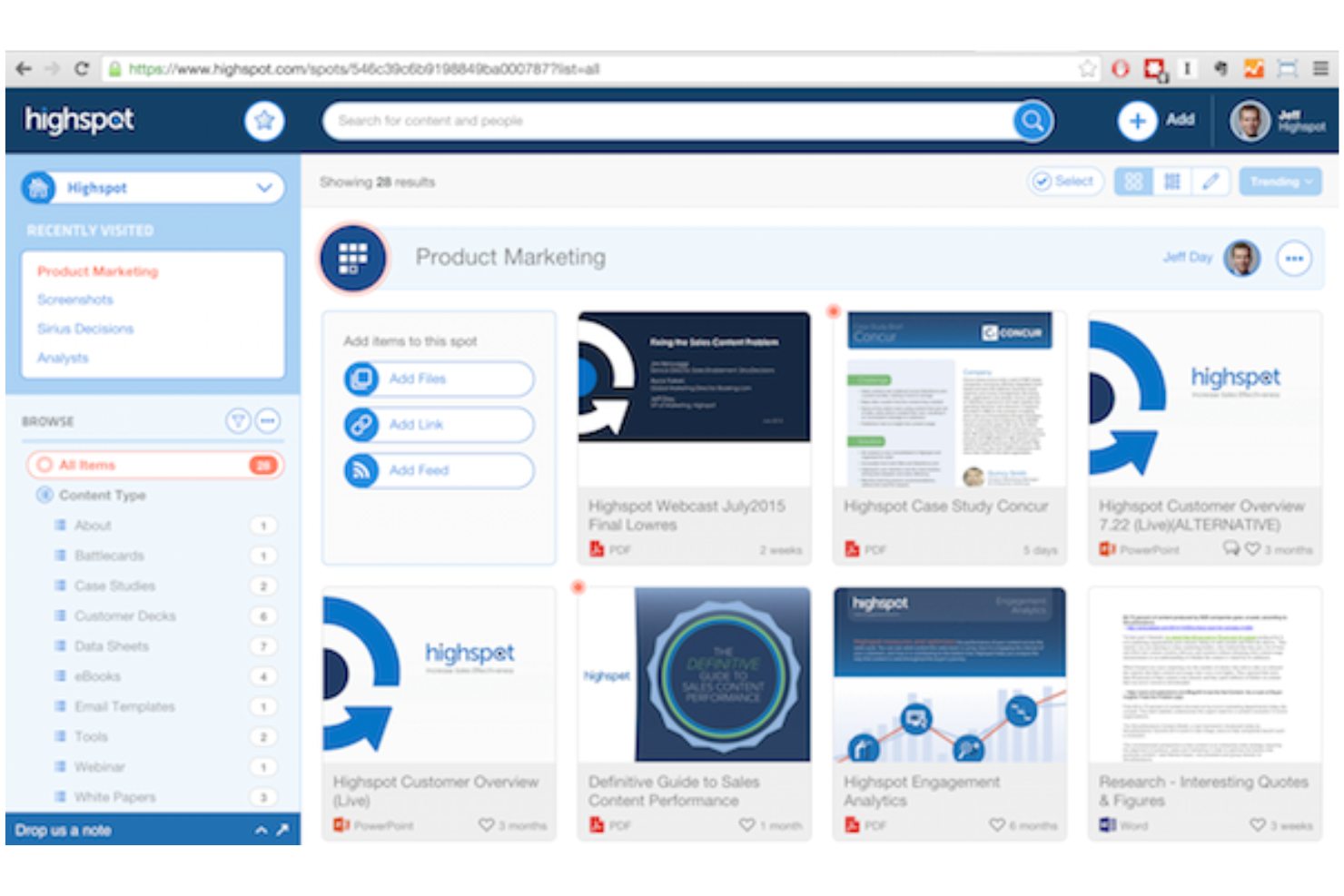Open Sirius Decisions in Recently Visited
The height and width of the screenshot is (896, 1344).
(85, 329)
